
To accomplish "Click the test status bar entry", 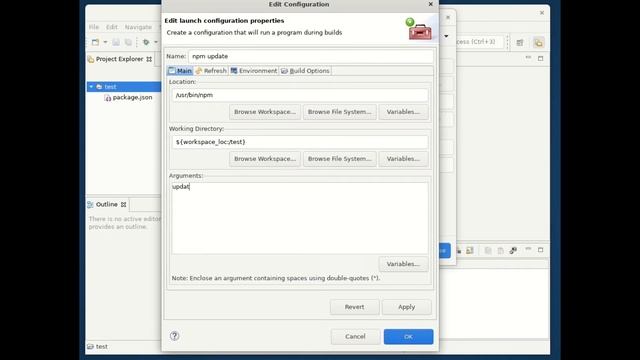I will click(98, 347).
